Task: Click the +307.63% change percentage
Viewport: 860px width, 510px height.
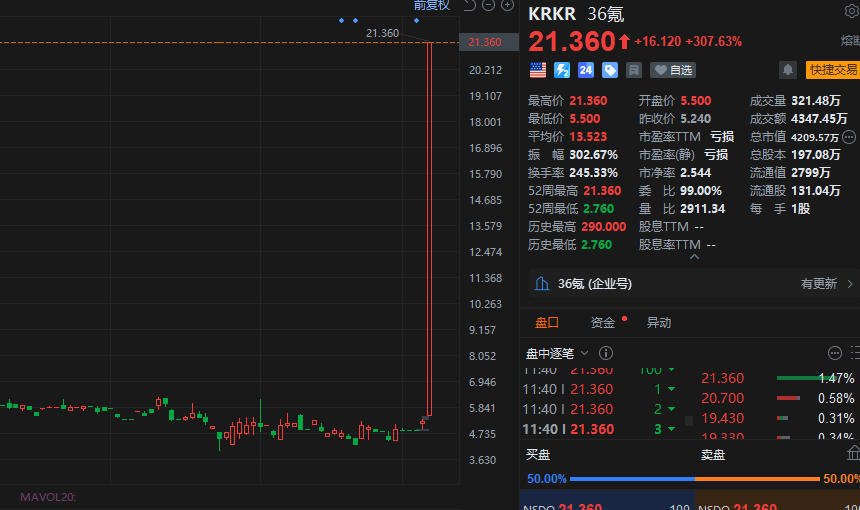Action: 714,41
